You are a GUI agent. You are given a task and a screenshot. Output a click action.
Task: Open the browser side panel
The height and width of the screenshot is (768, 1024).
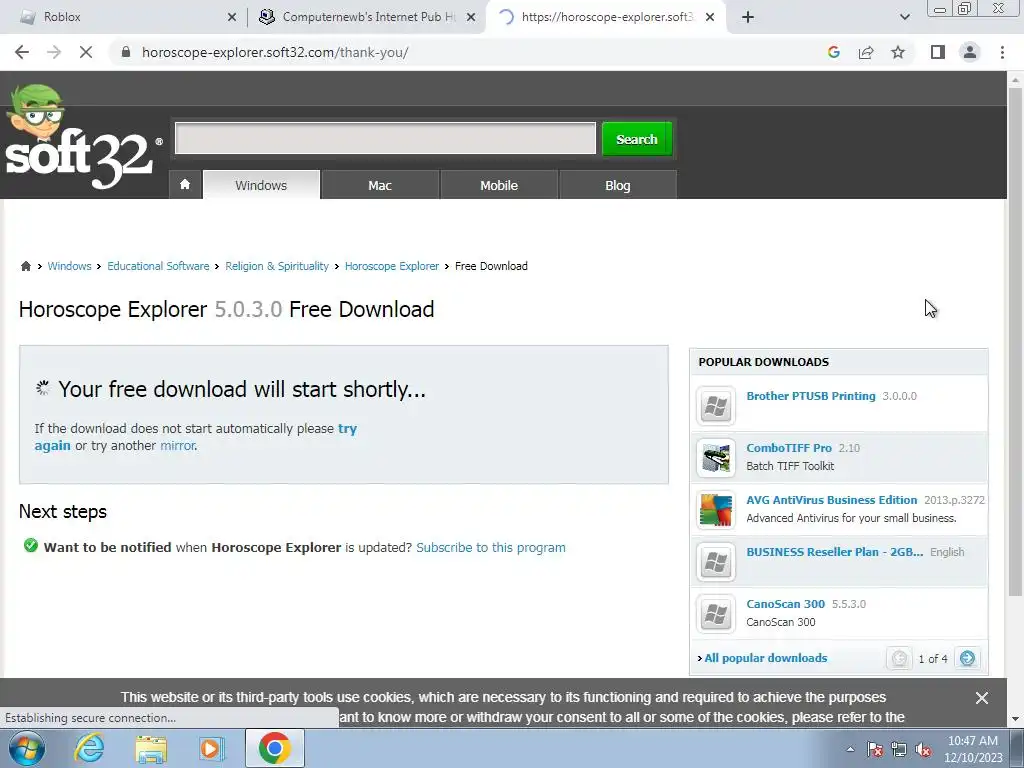[x=938, y=52]
